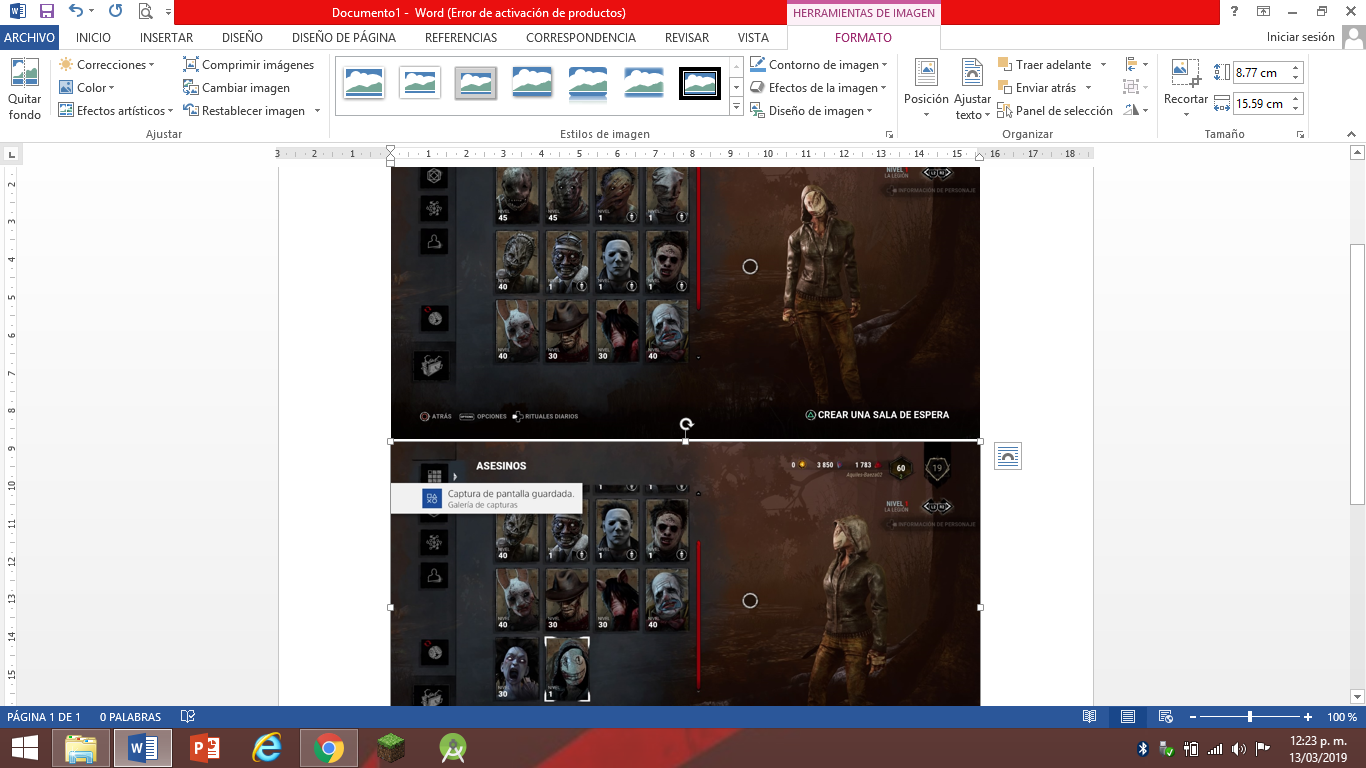1366x768 pixels.
Task: Open the print preview magnifier icon
Action: click(x=145, y=12)
